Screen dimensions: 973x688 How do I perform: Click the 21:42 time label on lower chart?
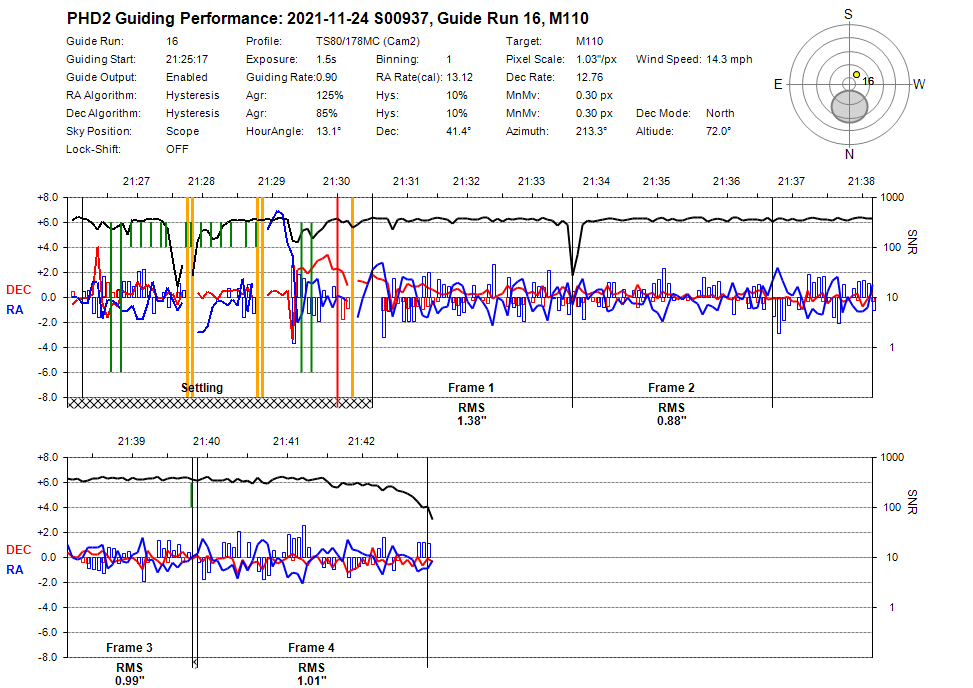click(x=361, y=442)
